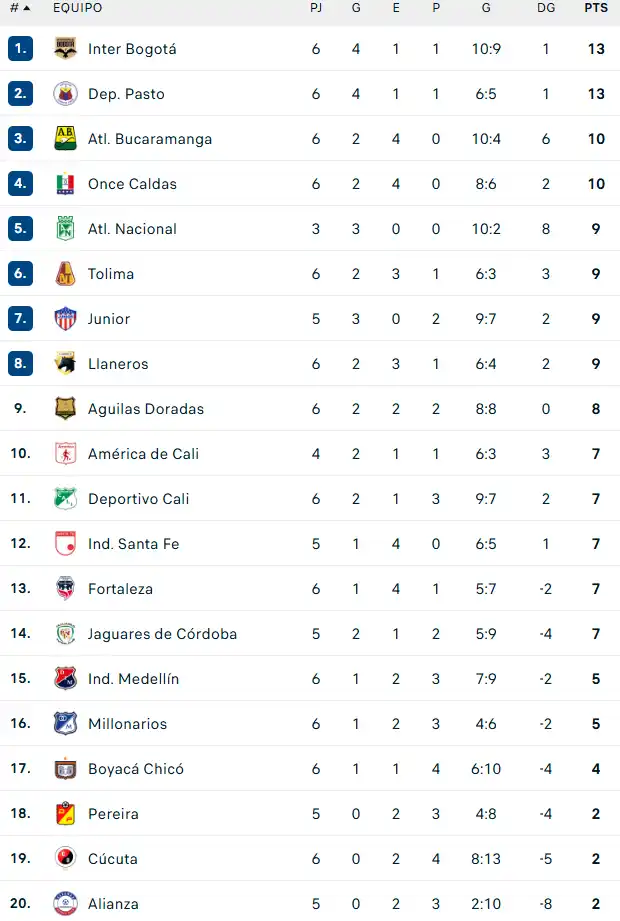Image resolution: width=620 pixels, height=921 pixels.
Task: Select the Atl. Nacional crest icon
Action: [x=66, y=229]
